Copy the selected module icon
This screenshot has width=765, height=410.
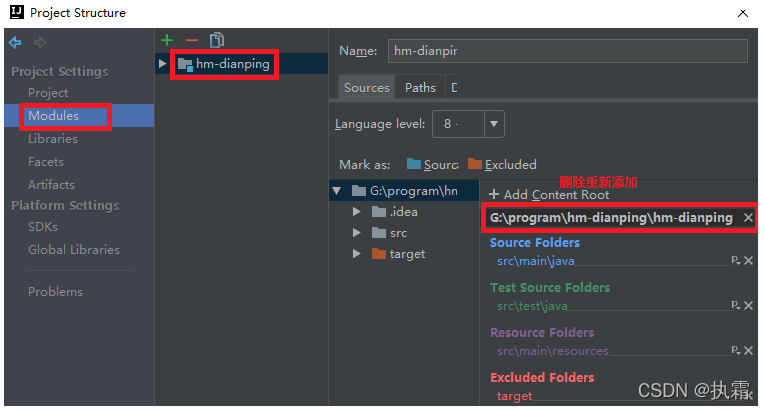tap(217, 40)
